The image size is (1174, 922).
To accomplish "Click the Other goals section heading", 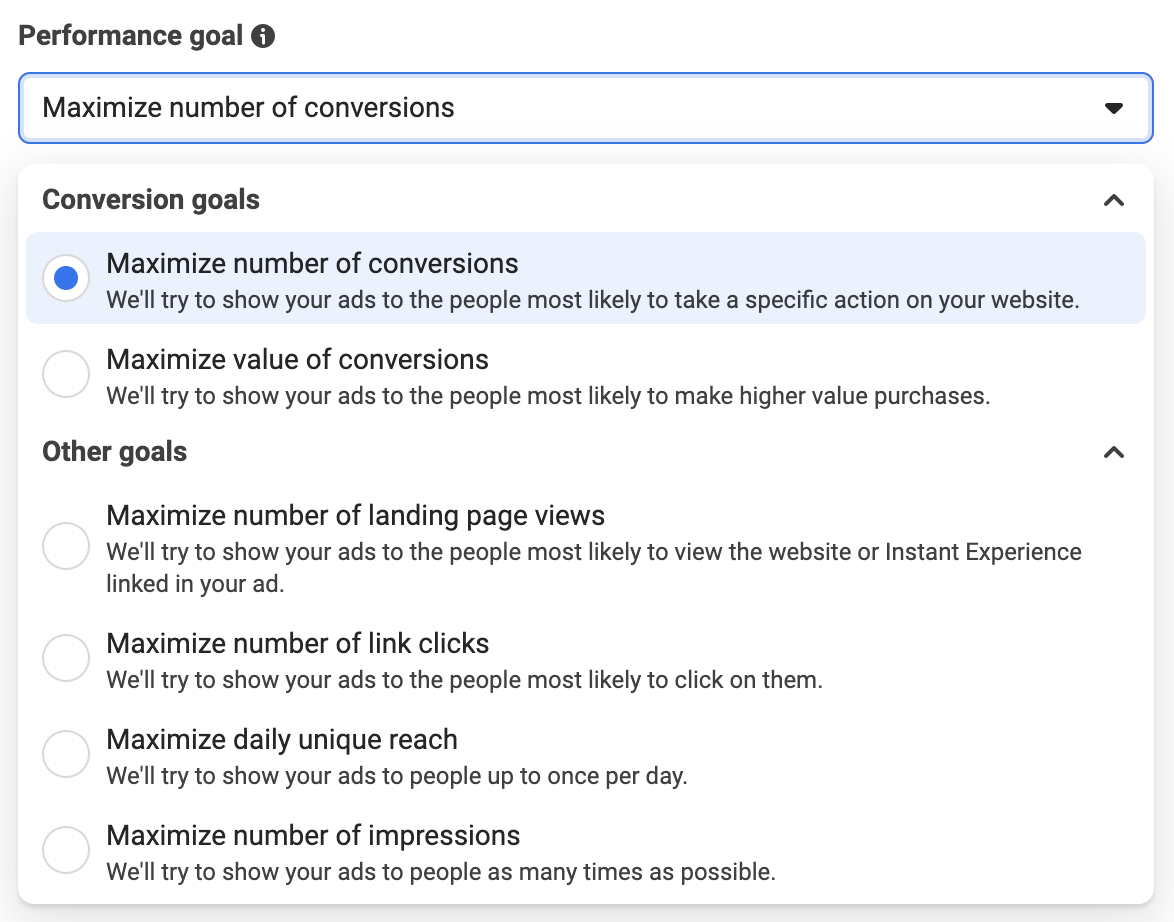I will 115,452.
